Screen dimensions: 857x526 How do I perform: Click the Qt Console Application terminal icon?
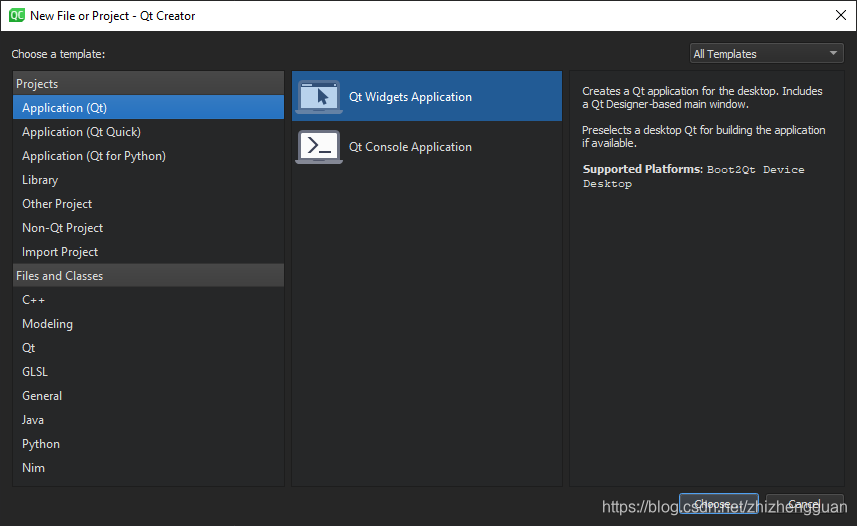click(319, 147)
